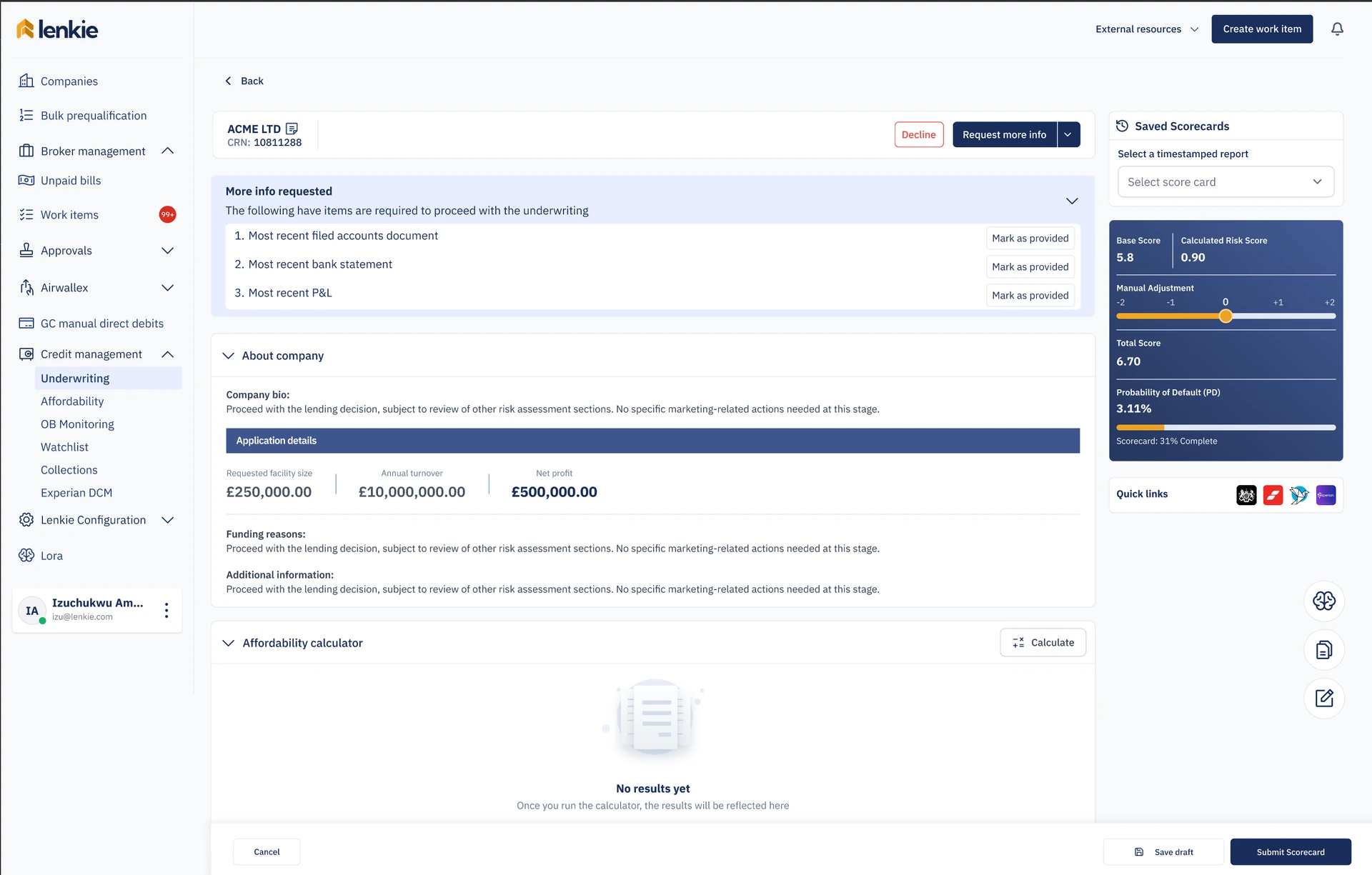Screen dimensions: 1372x875
Task: Open the Companies House crest quick link
Action: (1246, 495)
